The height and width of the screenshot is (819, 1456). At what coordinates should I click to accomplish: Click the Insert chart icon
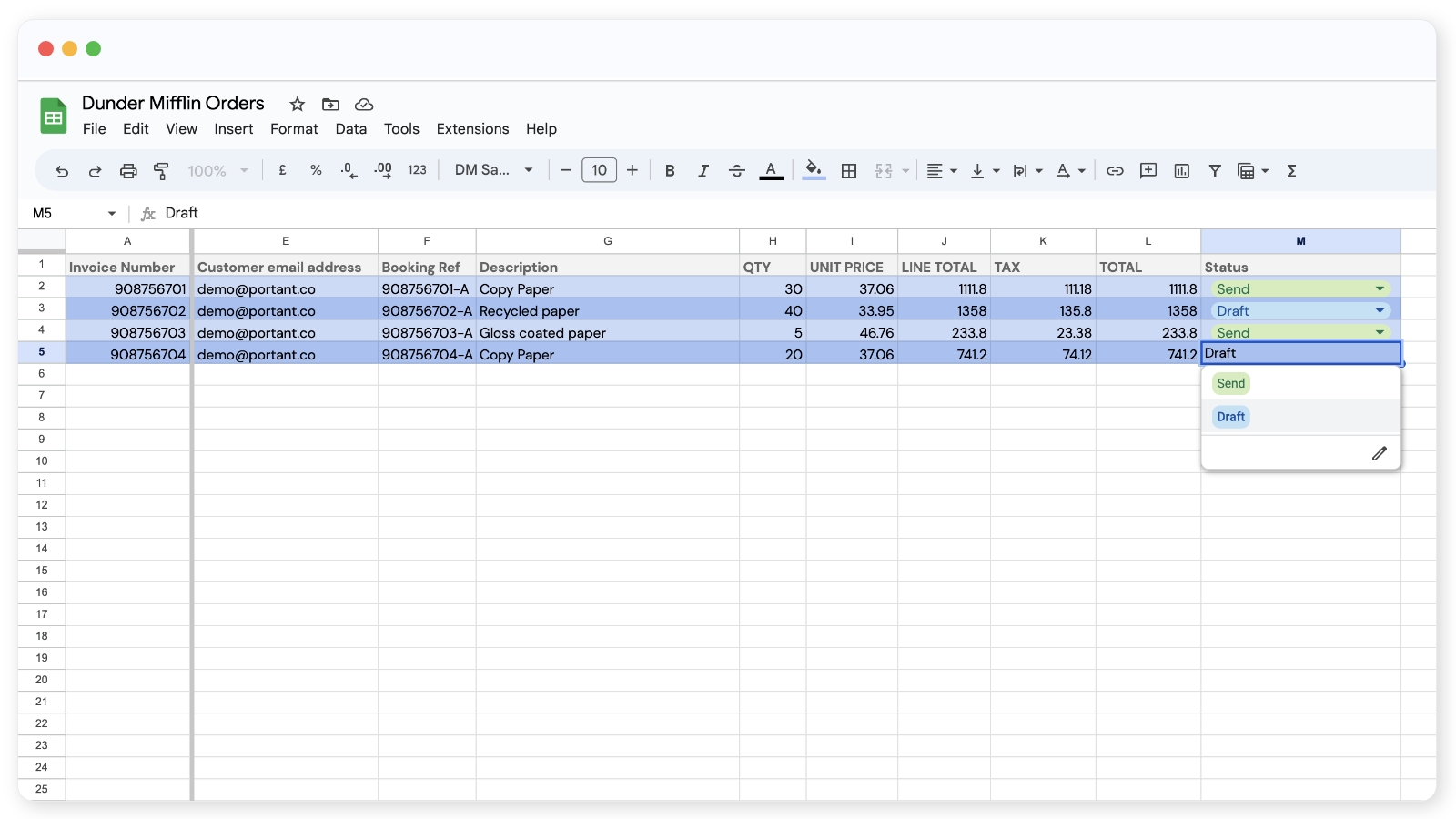pyautogui.click(x=1181, y=171)
